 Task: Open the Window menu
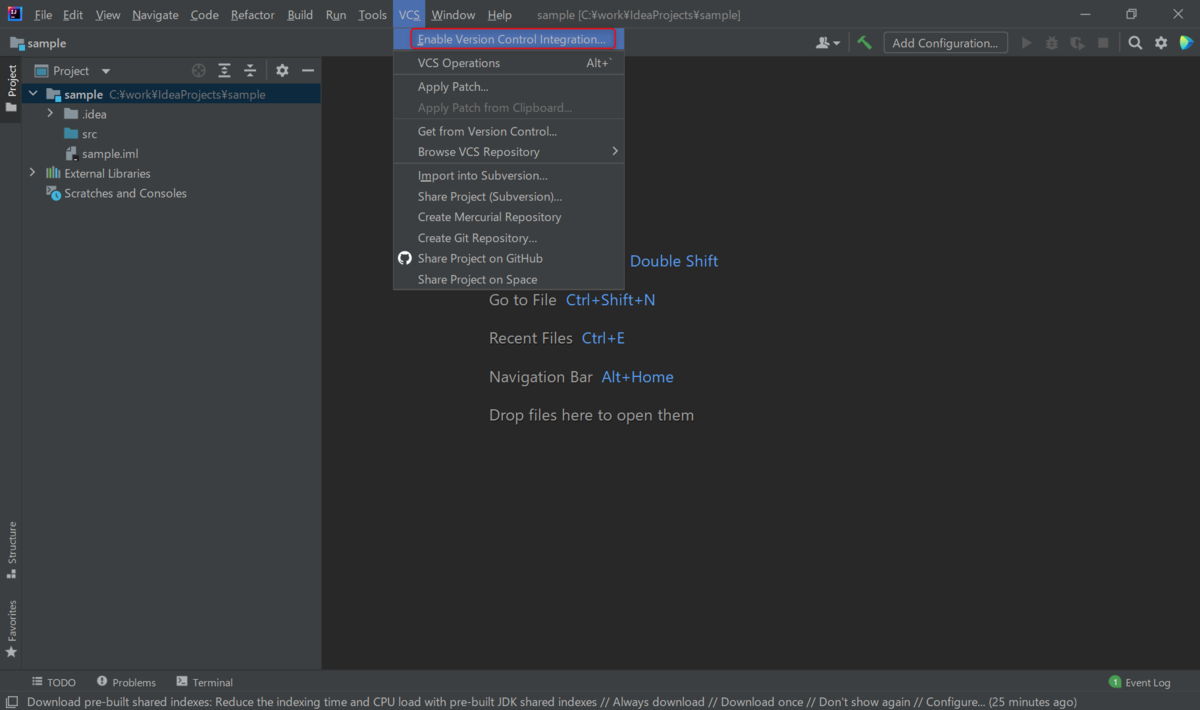point(453,15)
